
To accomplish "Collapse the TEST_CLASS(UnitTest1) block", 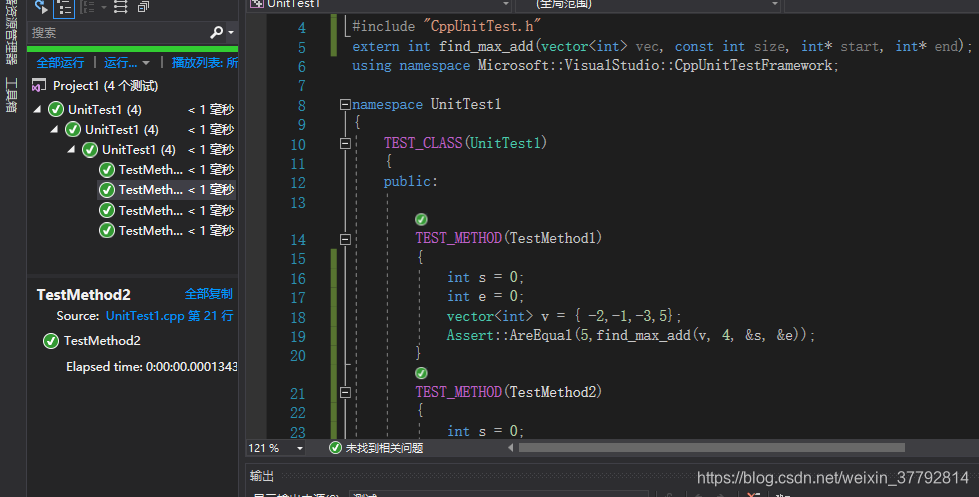I will pos(345,144).
